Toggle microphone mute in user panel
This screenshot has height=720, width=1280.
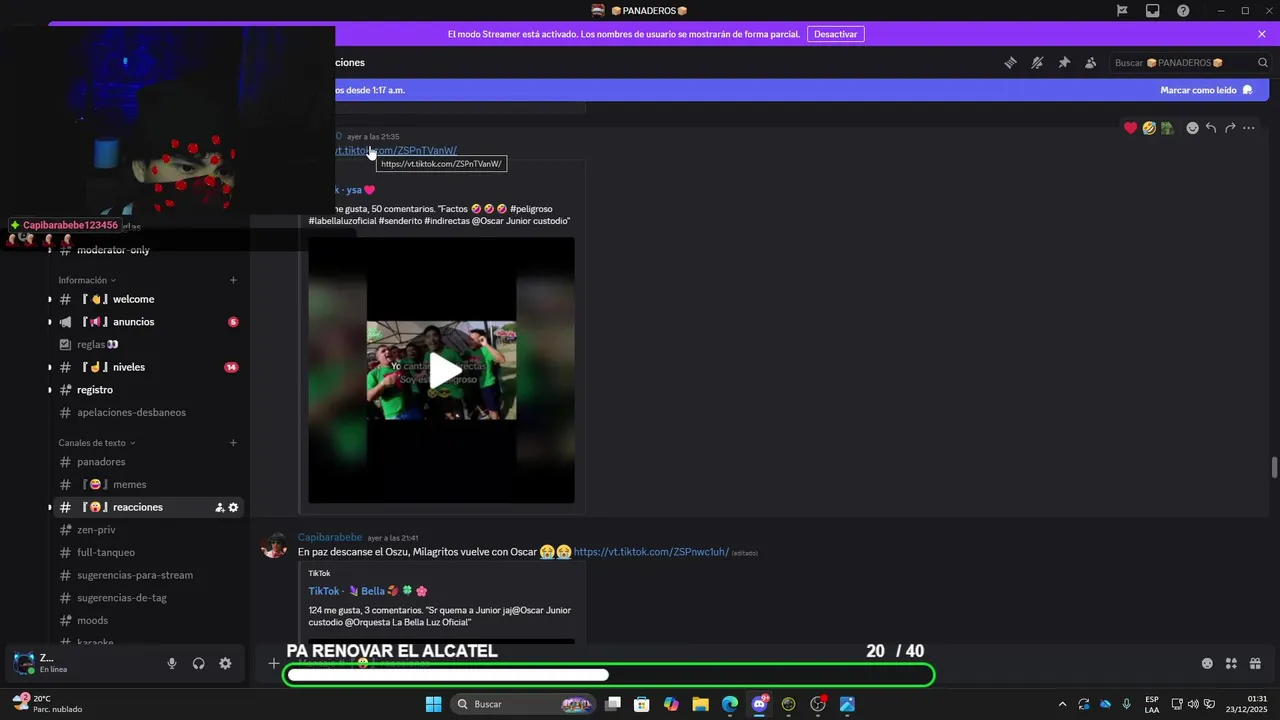172,663
